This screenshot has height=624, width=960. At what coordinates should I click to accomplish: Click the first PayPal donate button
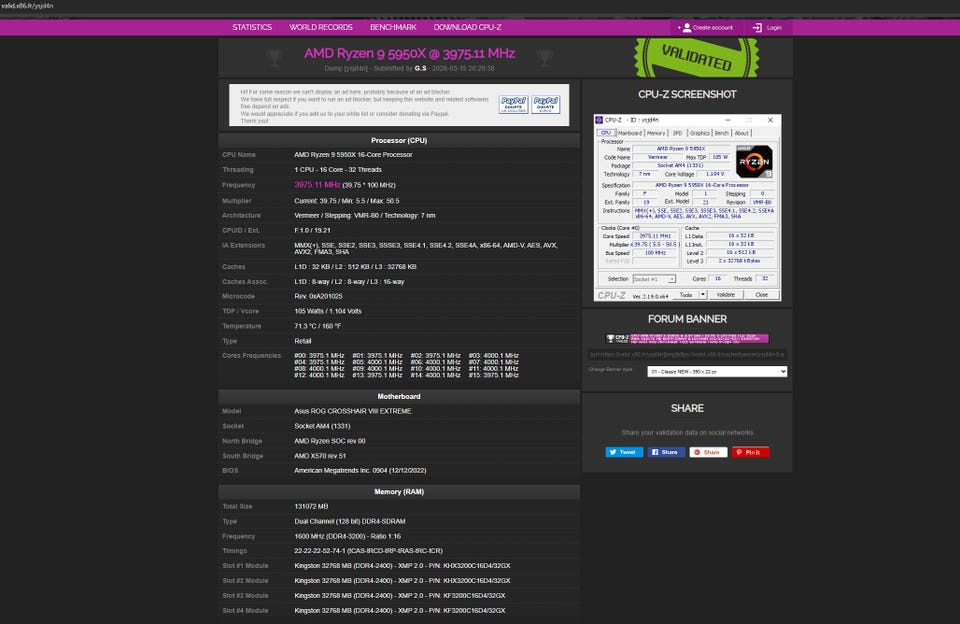click(x=513, y=105)
